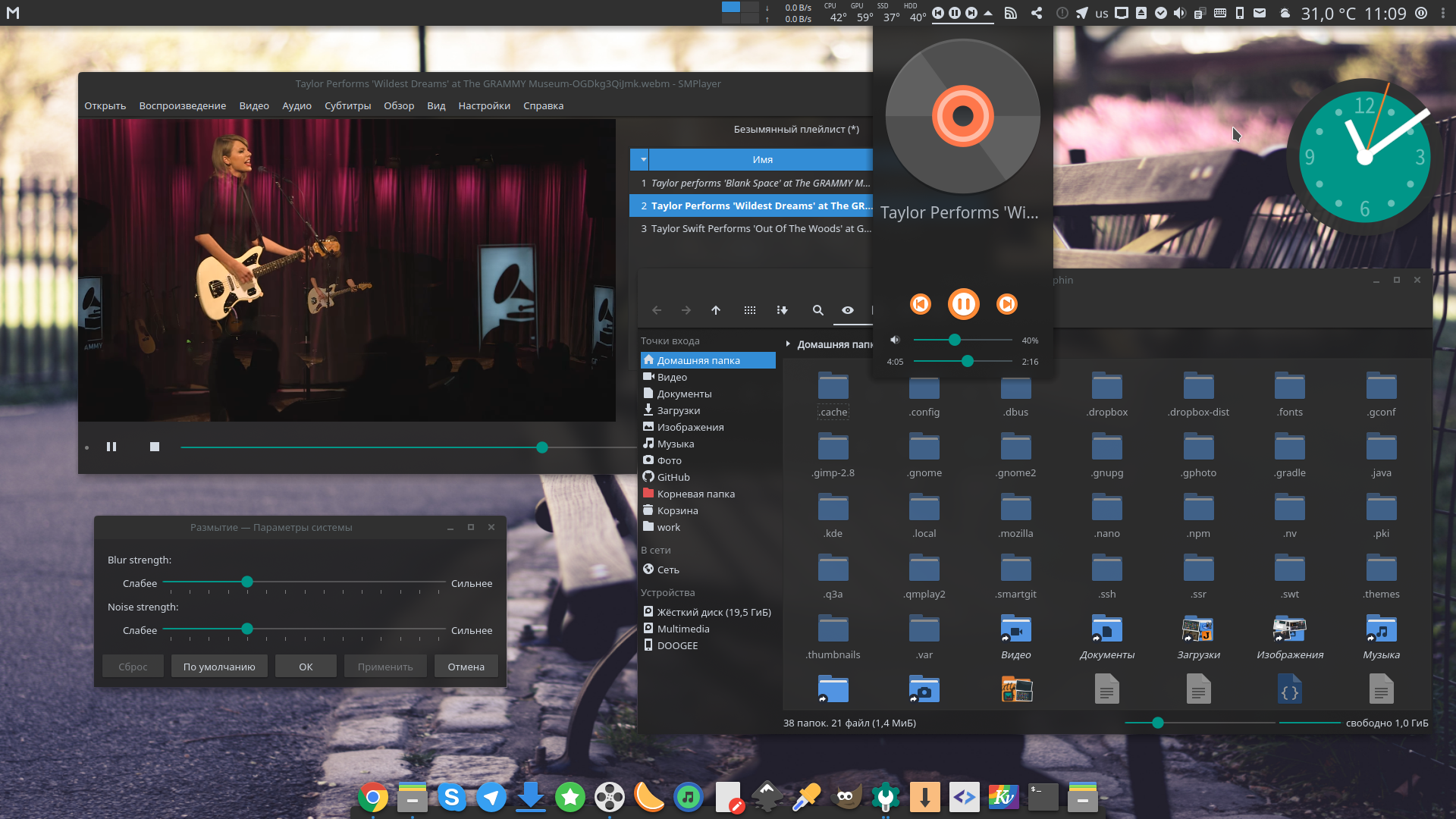1456x819 pixels.
Task: Open the sort order tool in Dolphin
Action: click(x=782, y=310)
